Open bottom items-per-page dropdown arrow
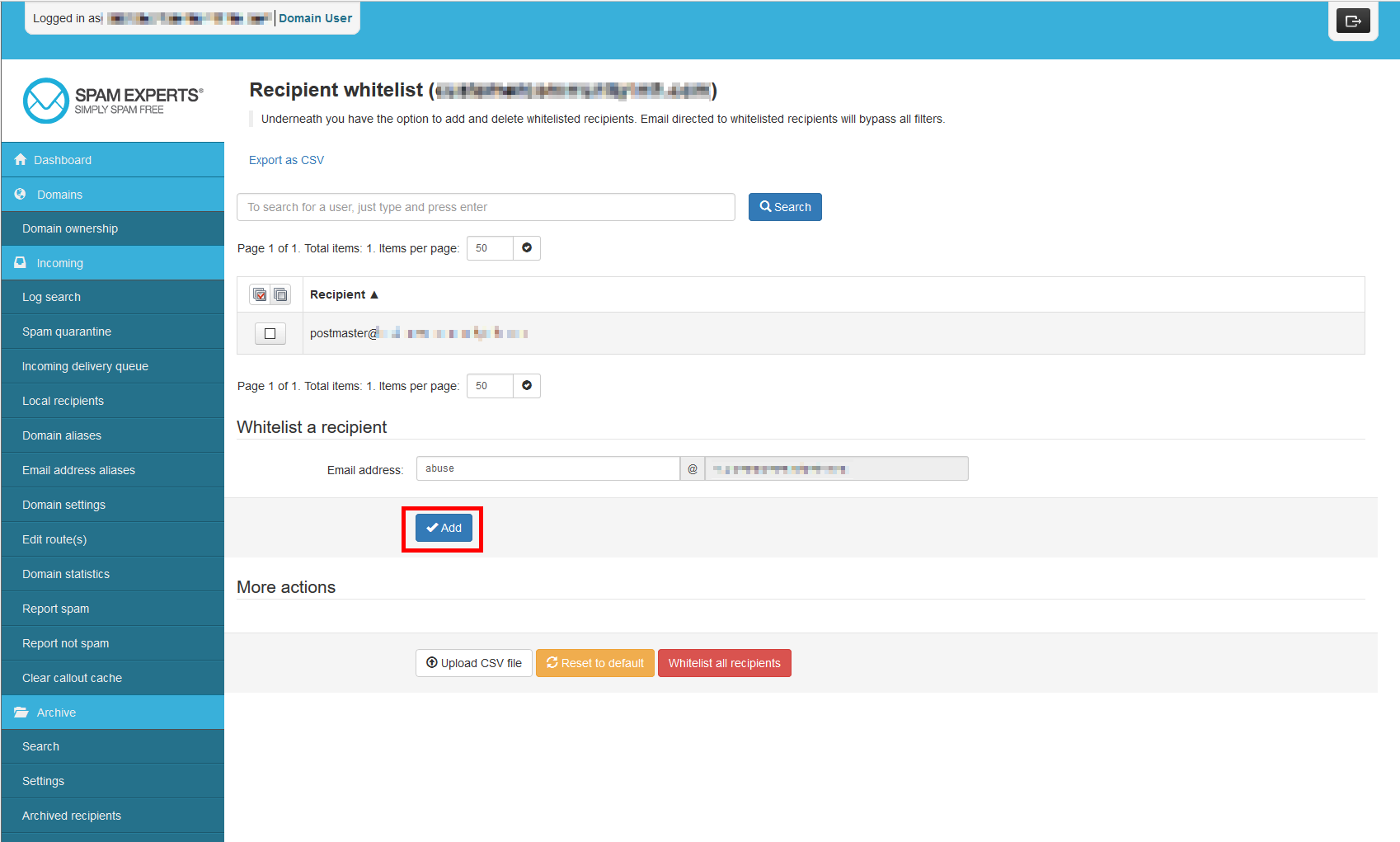The image size is (1400, 842). (527, 386)
